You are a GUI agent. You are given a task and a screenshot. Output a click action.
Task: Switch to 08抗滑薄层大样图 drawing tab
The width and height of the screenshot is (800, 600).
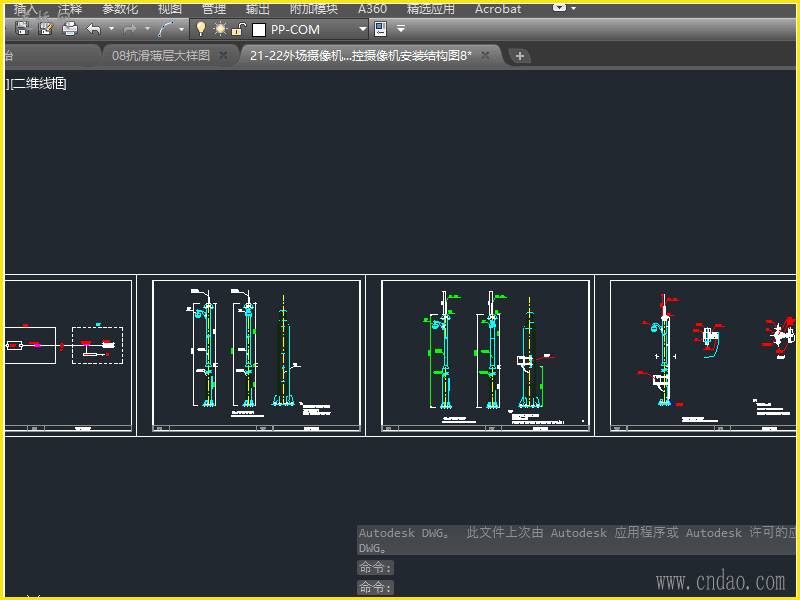[161, 56]
